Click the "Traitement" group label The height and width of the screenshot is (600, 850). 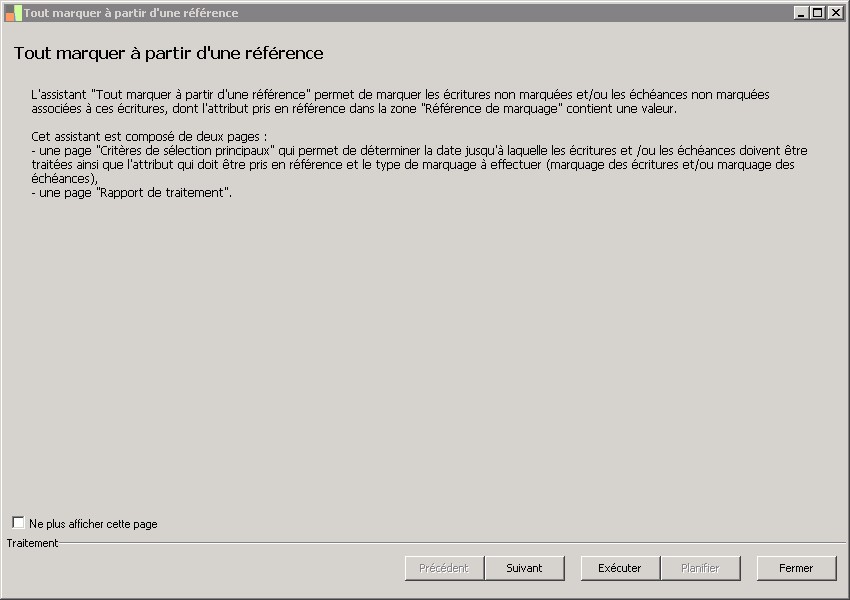33,543
